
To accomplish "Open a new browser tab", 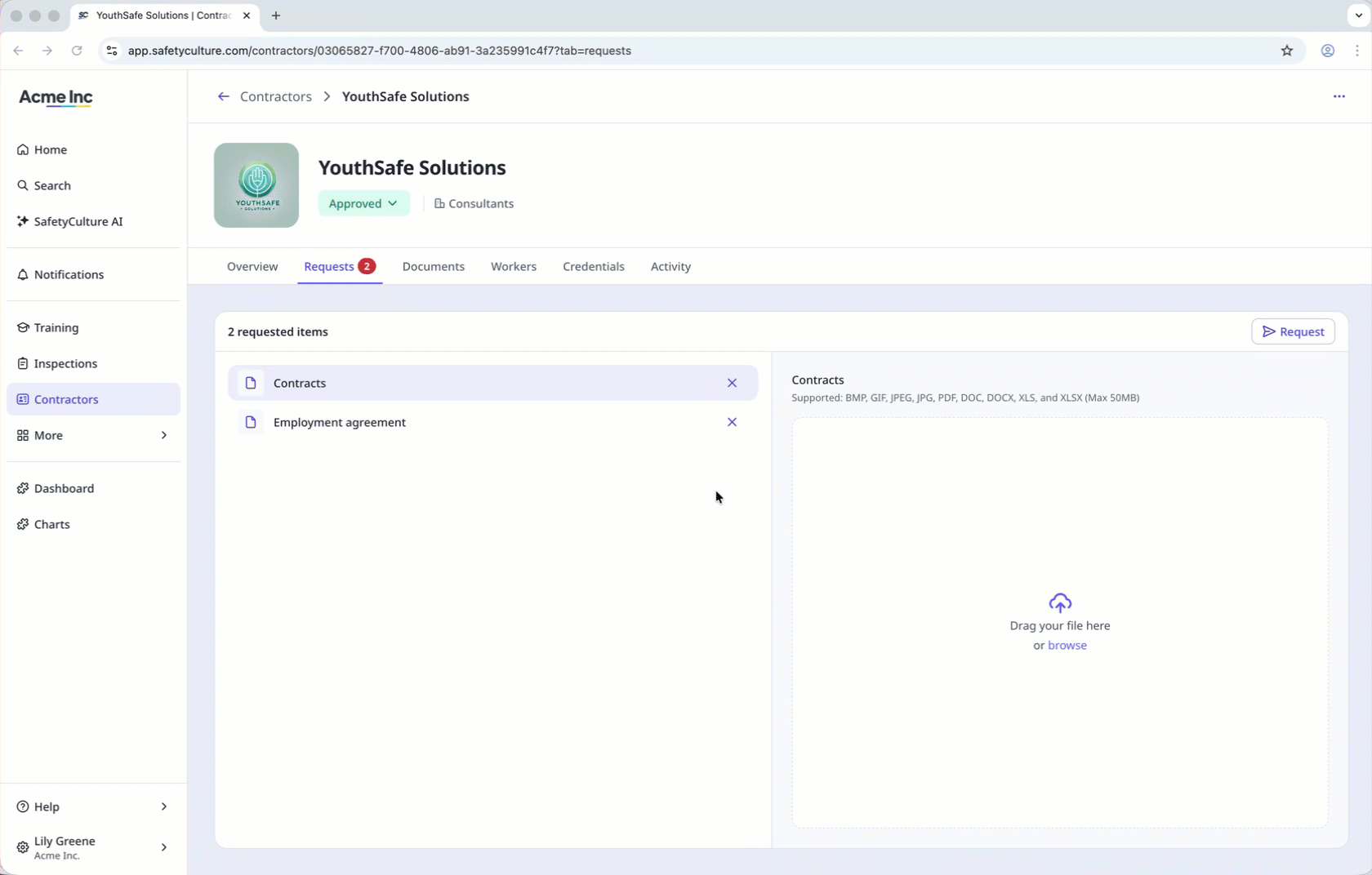I will tap(276, 16).
